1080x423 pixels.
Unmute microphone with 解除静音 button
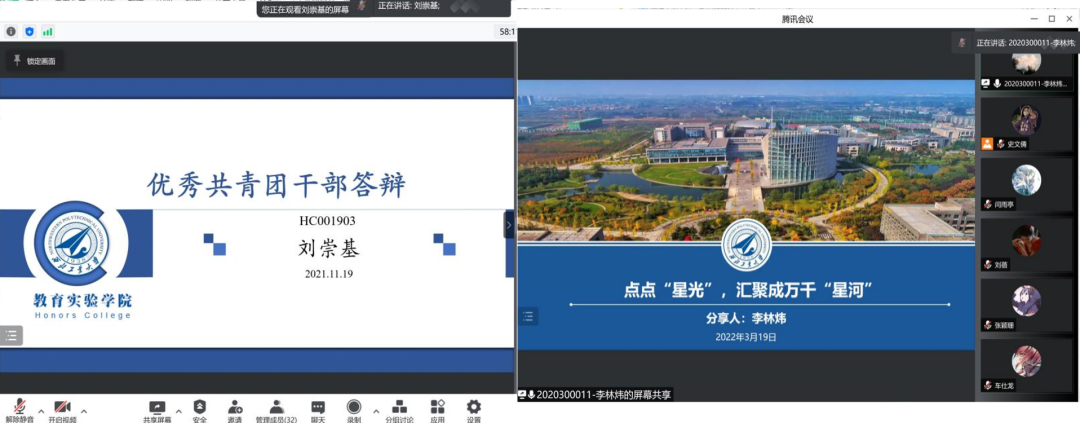pos(19,410)
